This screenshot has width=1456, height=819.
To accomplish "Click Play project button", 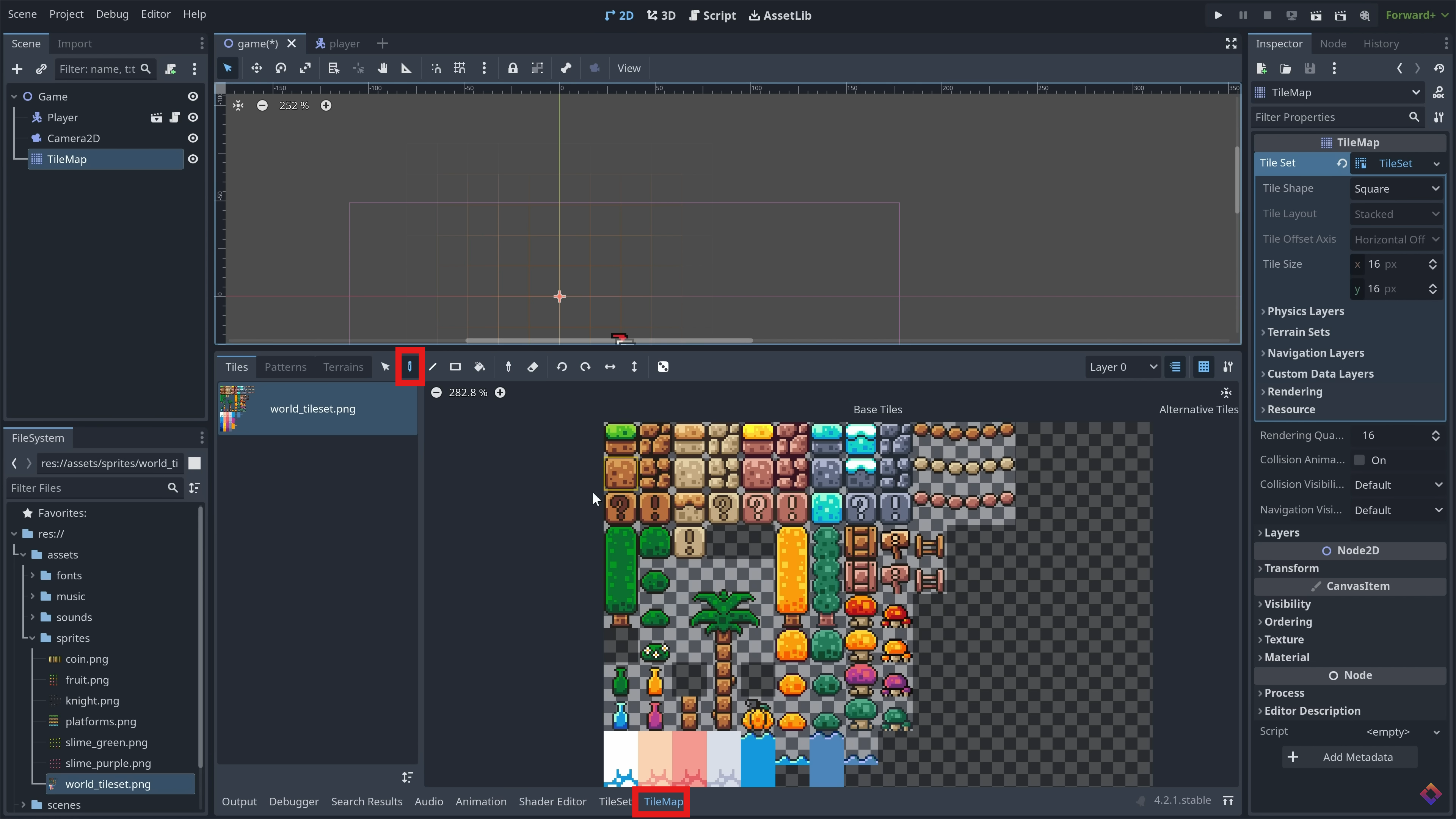I will point(1218,15).
